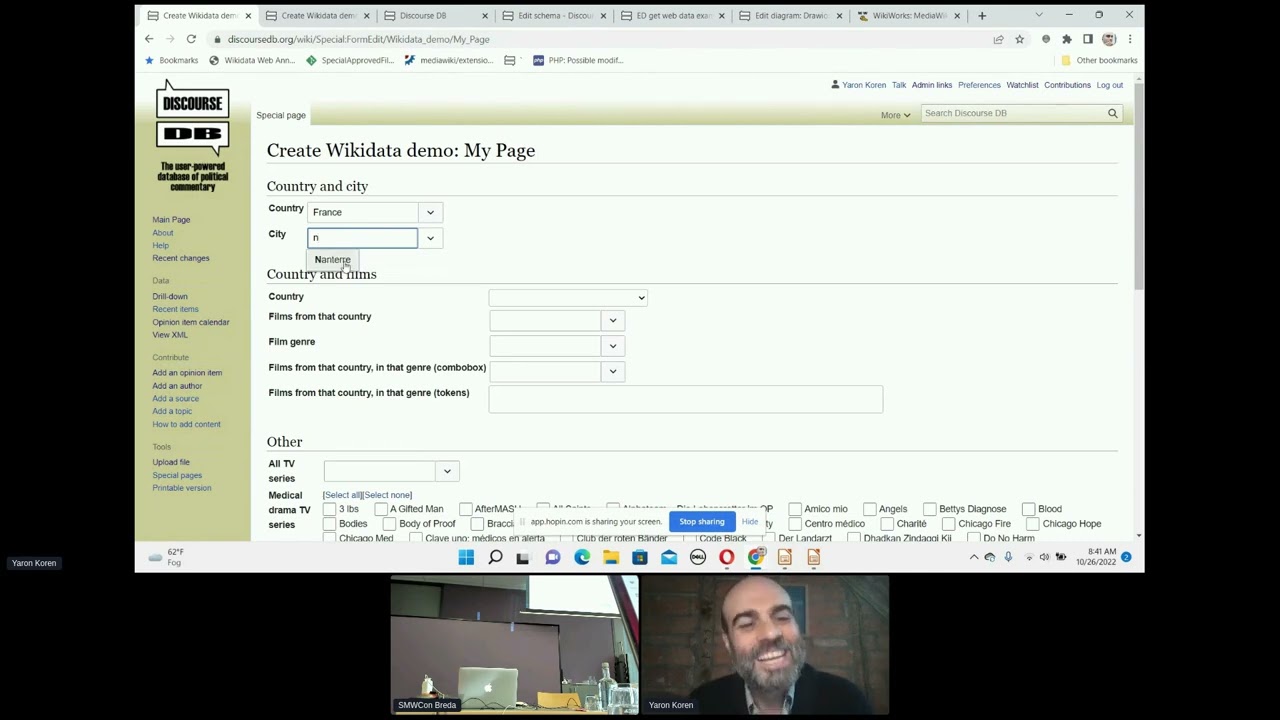Launch Microsoft Edge from taskbar
Image resolution: width=1280 pixels, height=720 pixels.
pos(582,557)
